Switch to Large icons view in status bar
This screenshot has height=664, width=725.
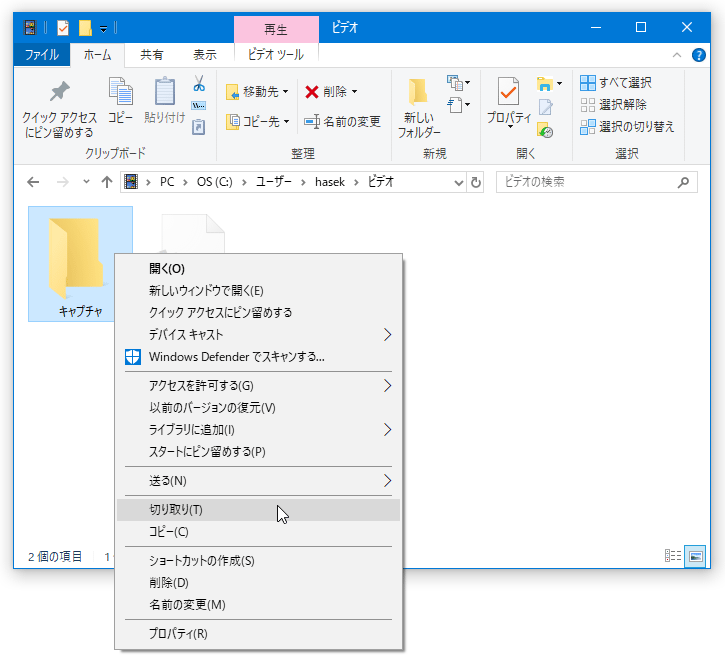(695, 555)
